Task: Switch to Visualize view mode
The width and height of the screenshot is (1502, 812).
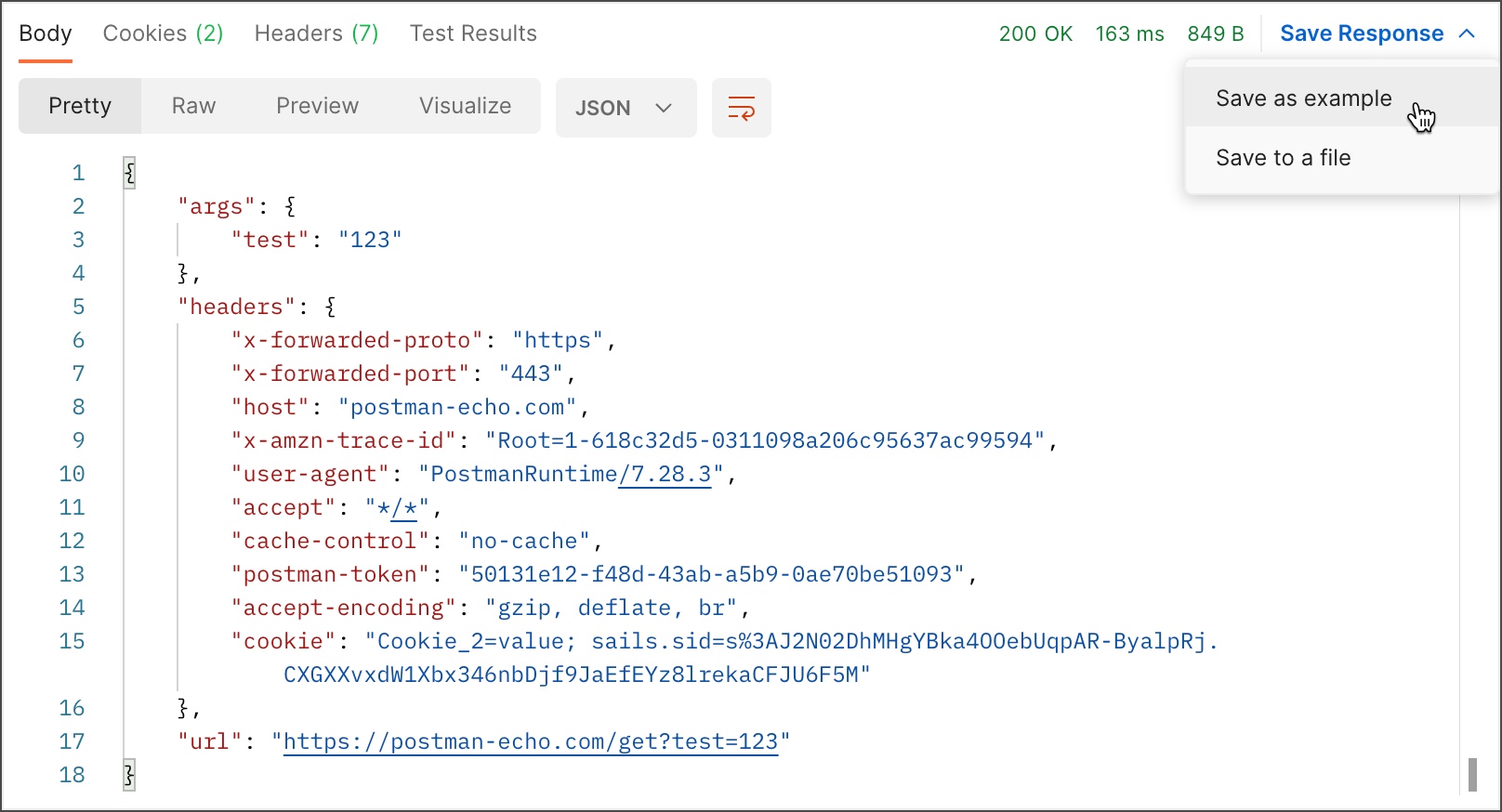Action: pos(465,106)
